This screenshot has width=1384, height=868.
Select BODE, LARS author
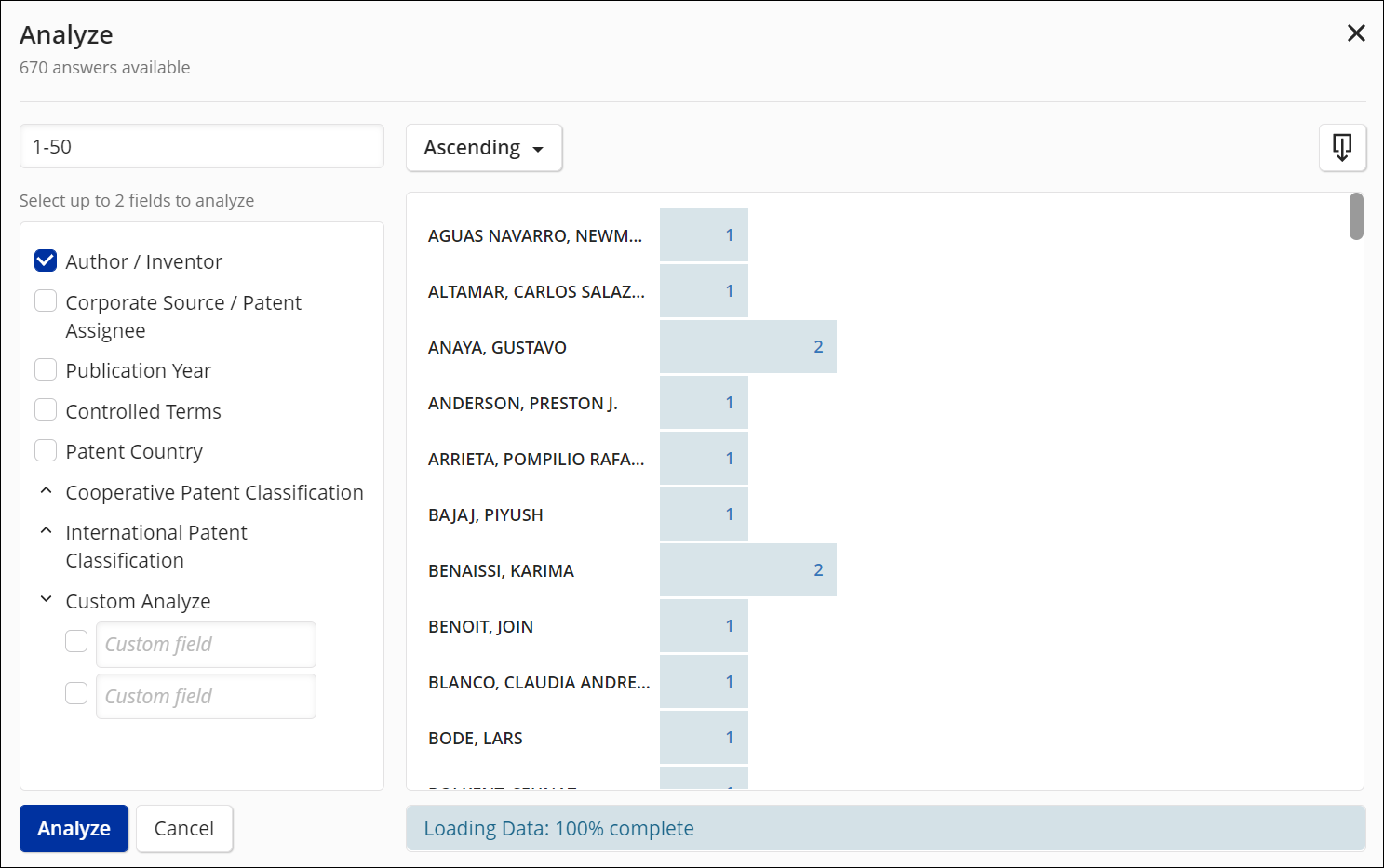pos(476,738)
